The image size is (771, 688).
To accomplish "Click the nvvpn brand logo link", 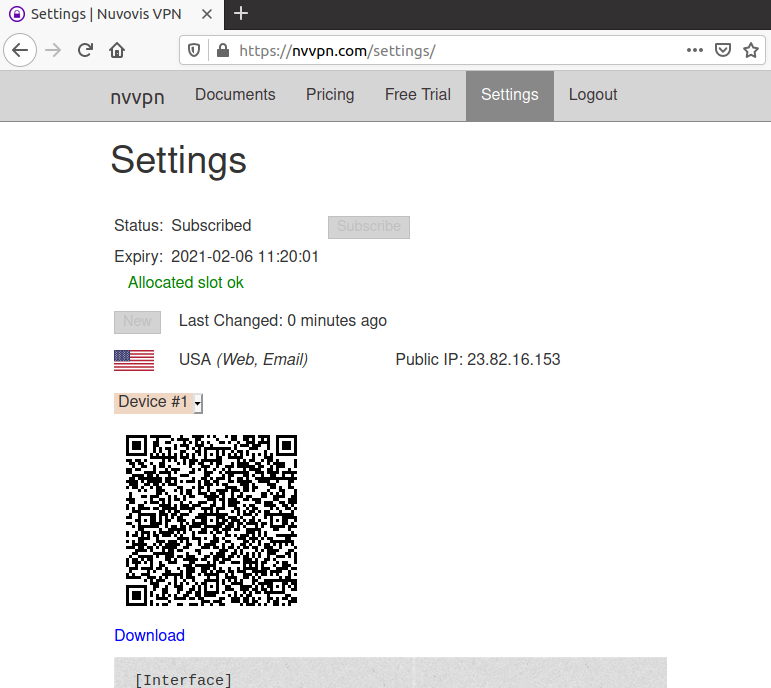I will (137, 96).
